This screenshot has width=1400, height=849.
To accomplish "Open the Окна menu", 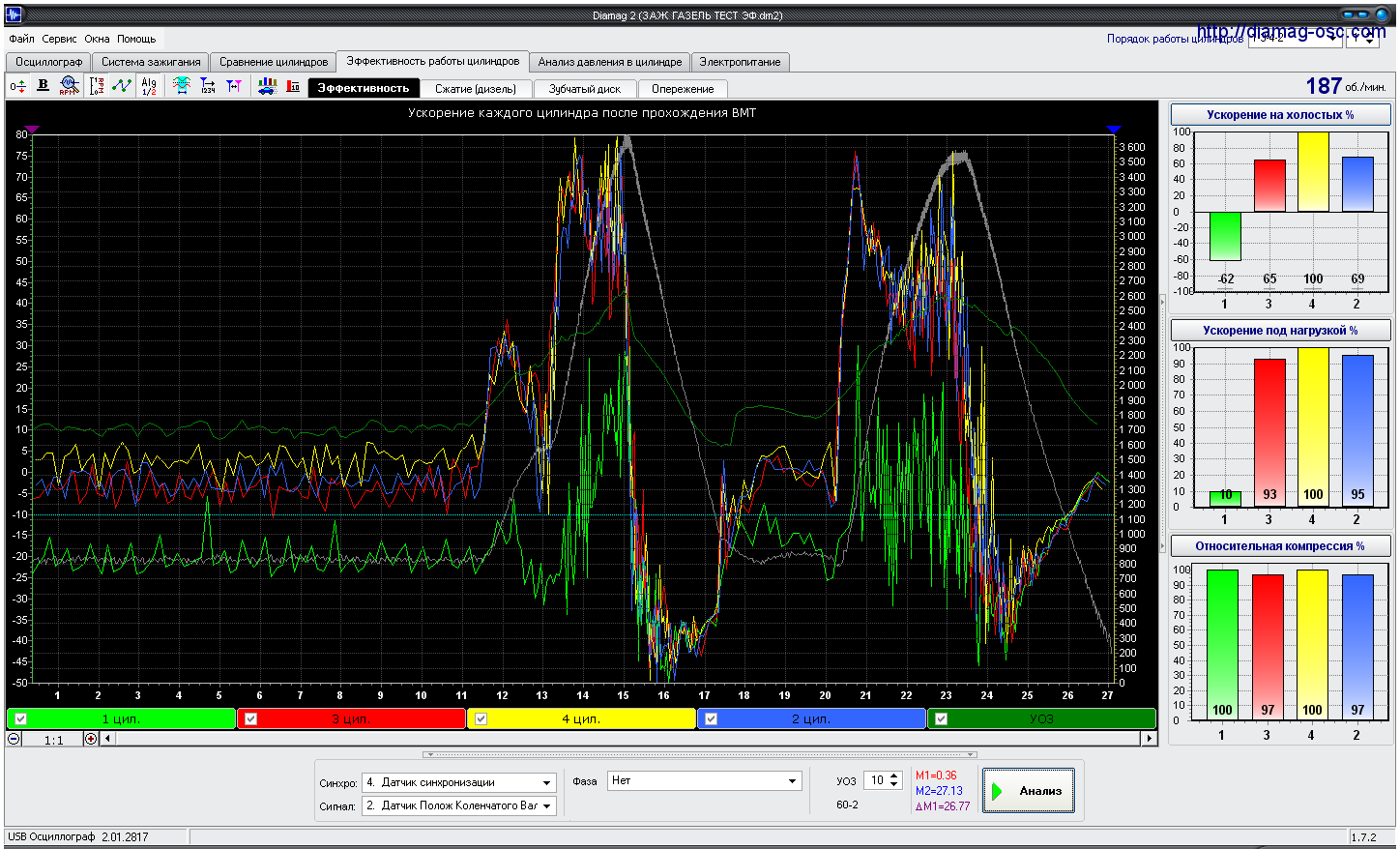I will pyautogui.click(x=97, y=39).
